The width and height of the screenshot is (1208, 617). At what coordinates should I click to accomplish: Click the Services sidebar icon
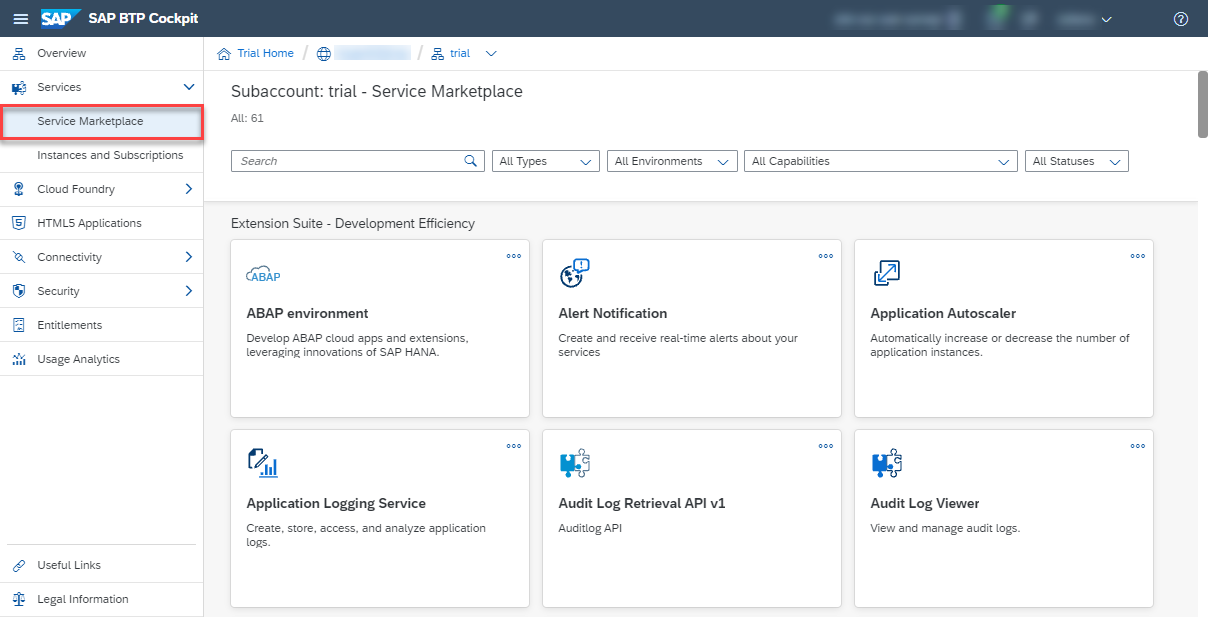(18, 87)
